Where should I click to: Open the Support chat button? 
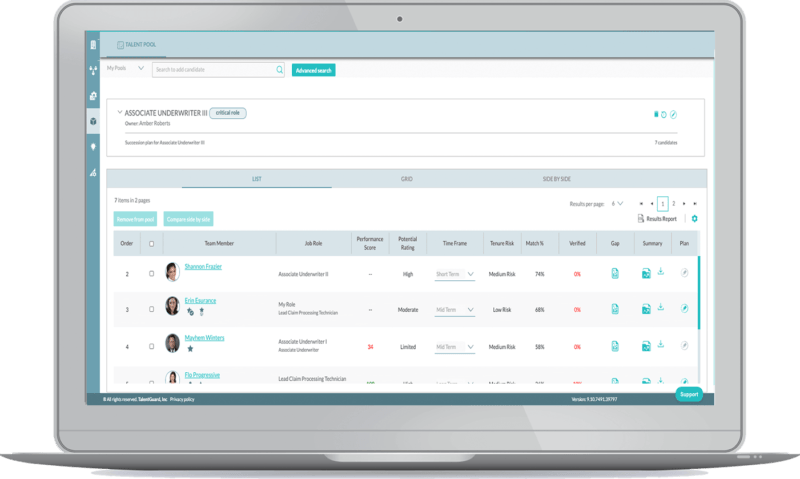click(689, 394)
